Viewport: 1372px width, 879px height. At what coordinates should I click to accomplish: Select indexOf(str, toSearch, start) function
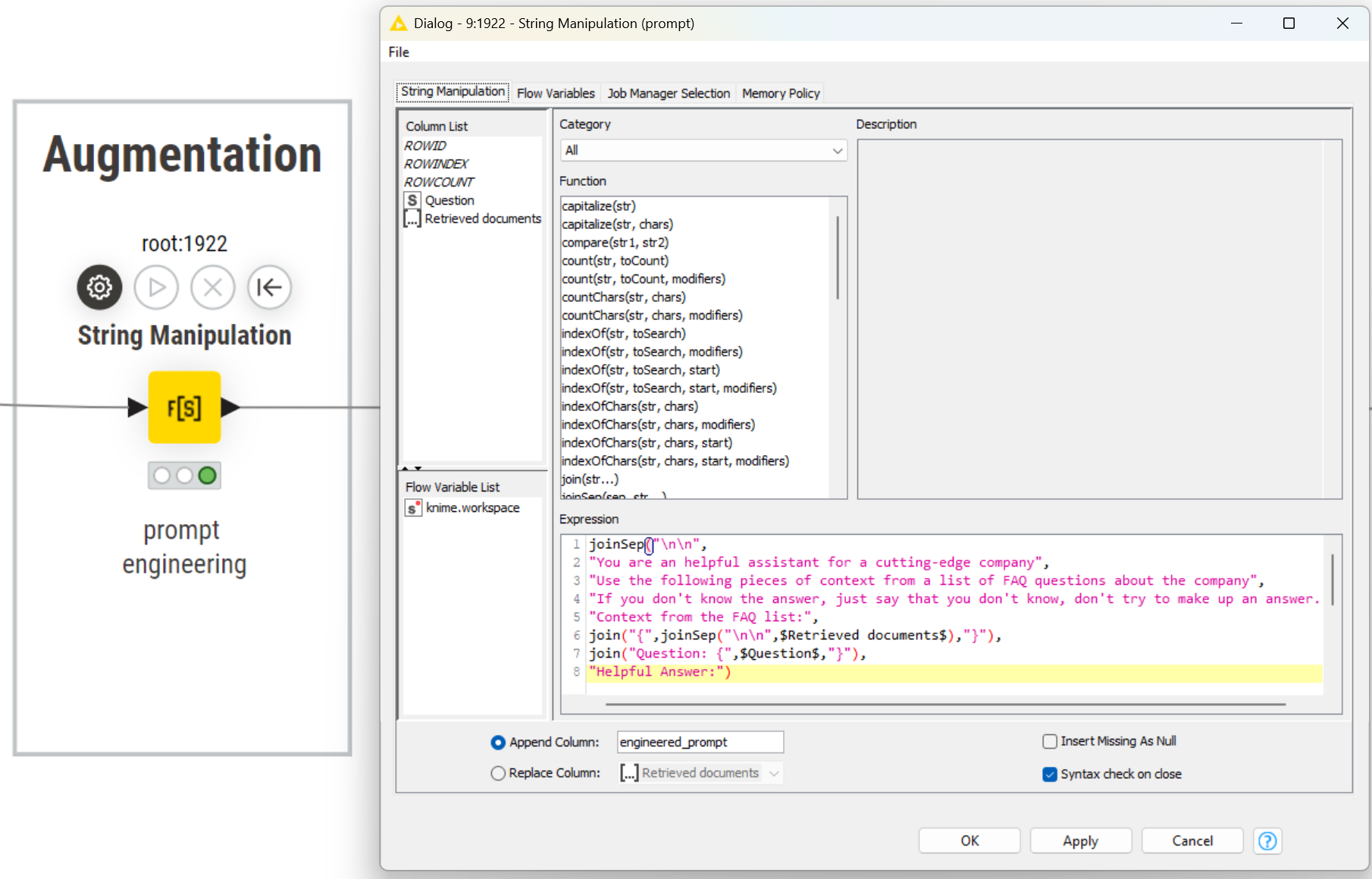pyautogui.click(x=641, y=369)
